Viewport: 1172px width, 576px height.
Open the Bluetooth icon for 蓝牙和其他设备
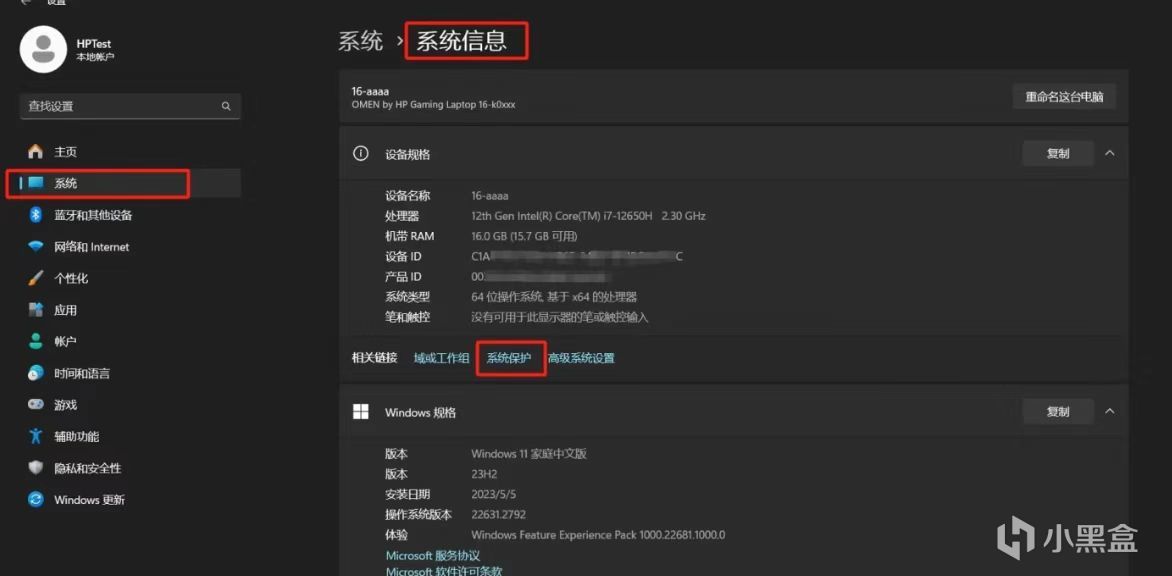click(35, 215)
